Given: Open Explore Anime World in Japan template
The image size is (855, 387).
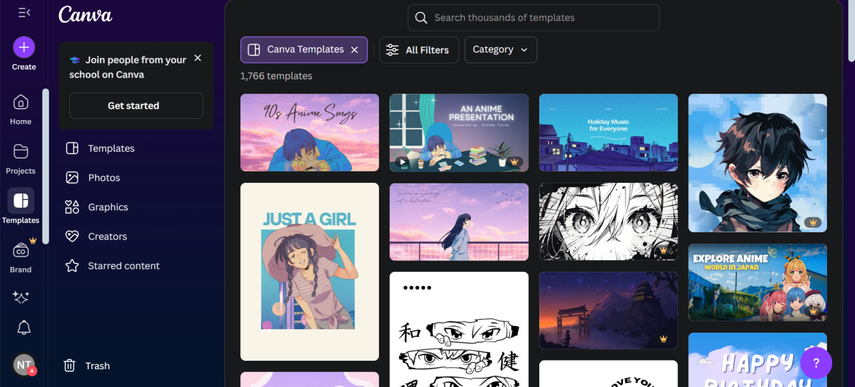Looking at the screenshot, I should (x=757, y=282).
